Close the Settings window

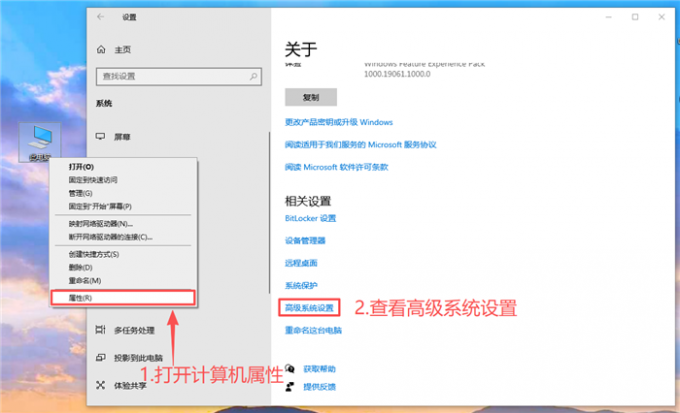pyautogui.click(x=661, y=17)
